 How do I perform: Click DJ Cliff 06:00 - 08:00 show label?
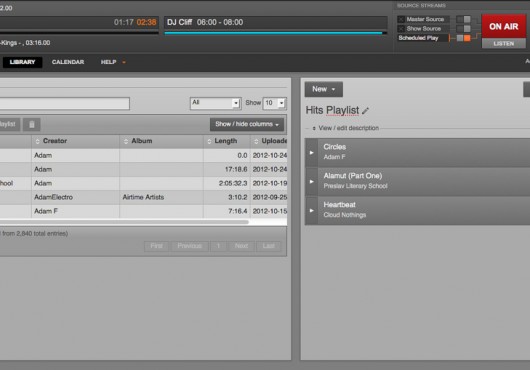click(x=205, y=22)
